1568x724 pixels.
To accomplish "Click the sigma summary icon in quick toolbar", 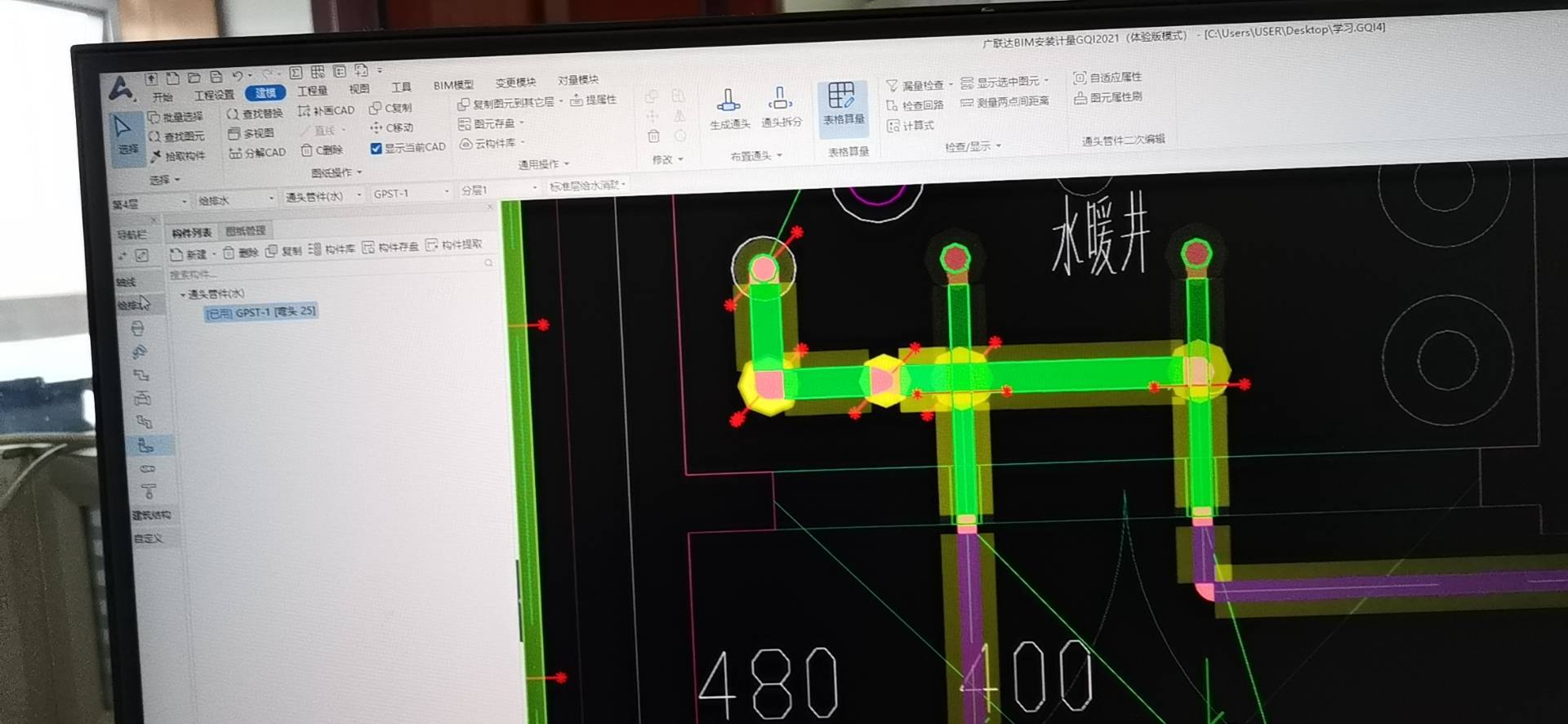I will coord(296,73).
